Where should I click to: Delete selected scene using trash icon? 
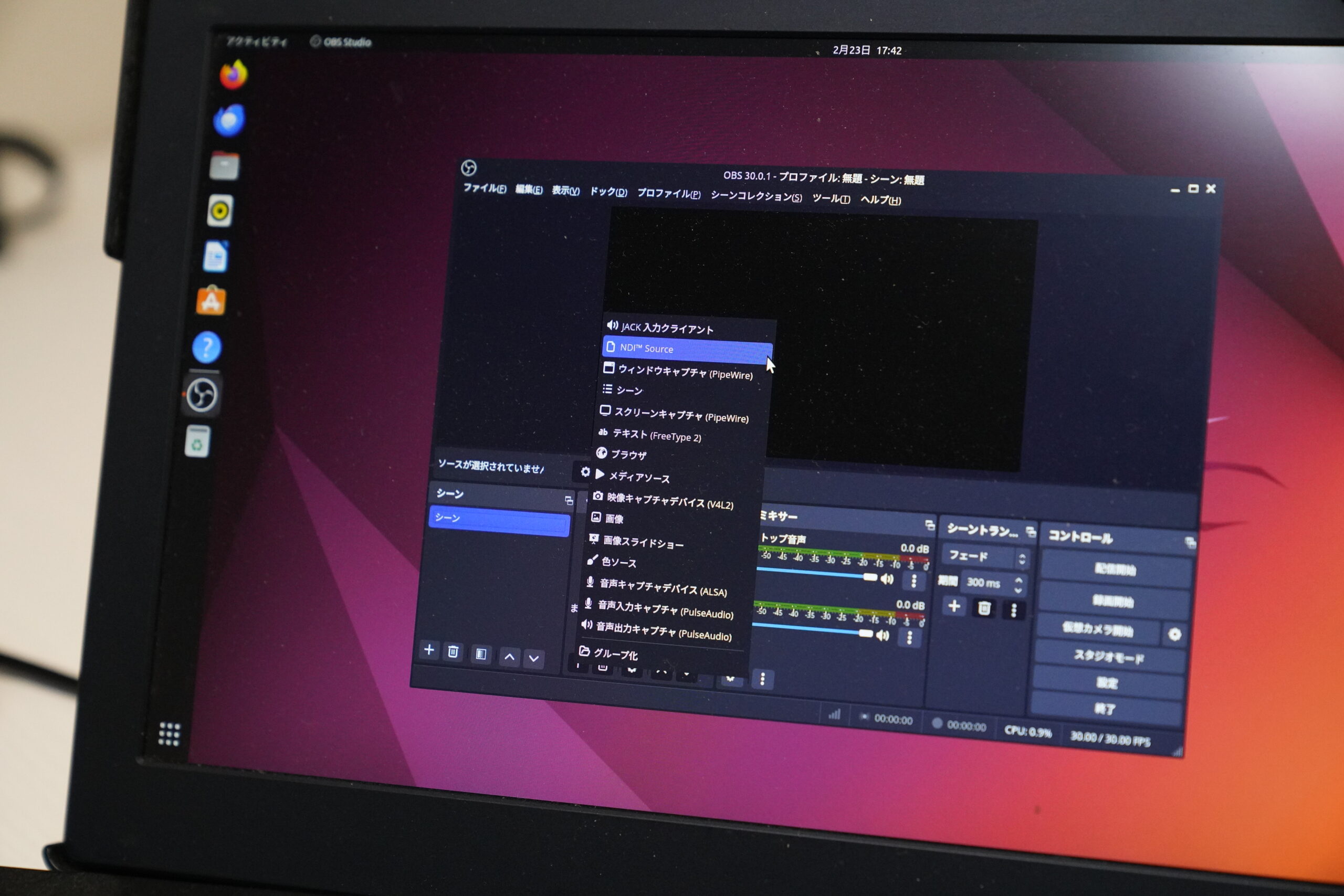pos(453,652)
